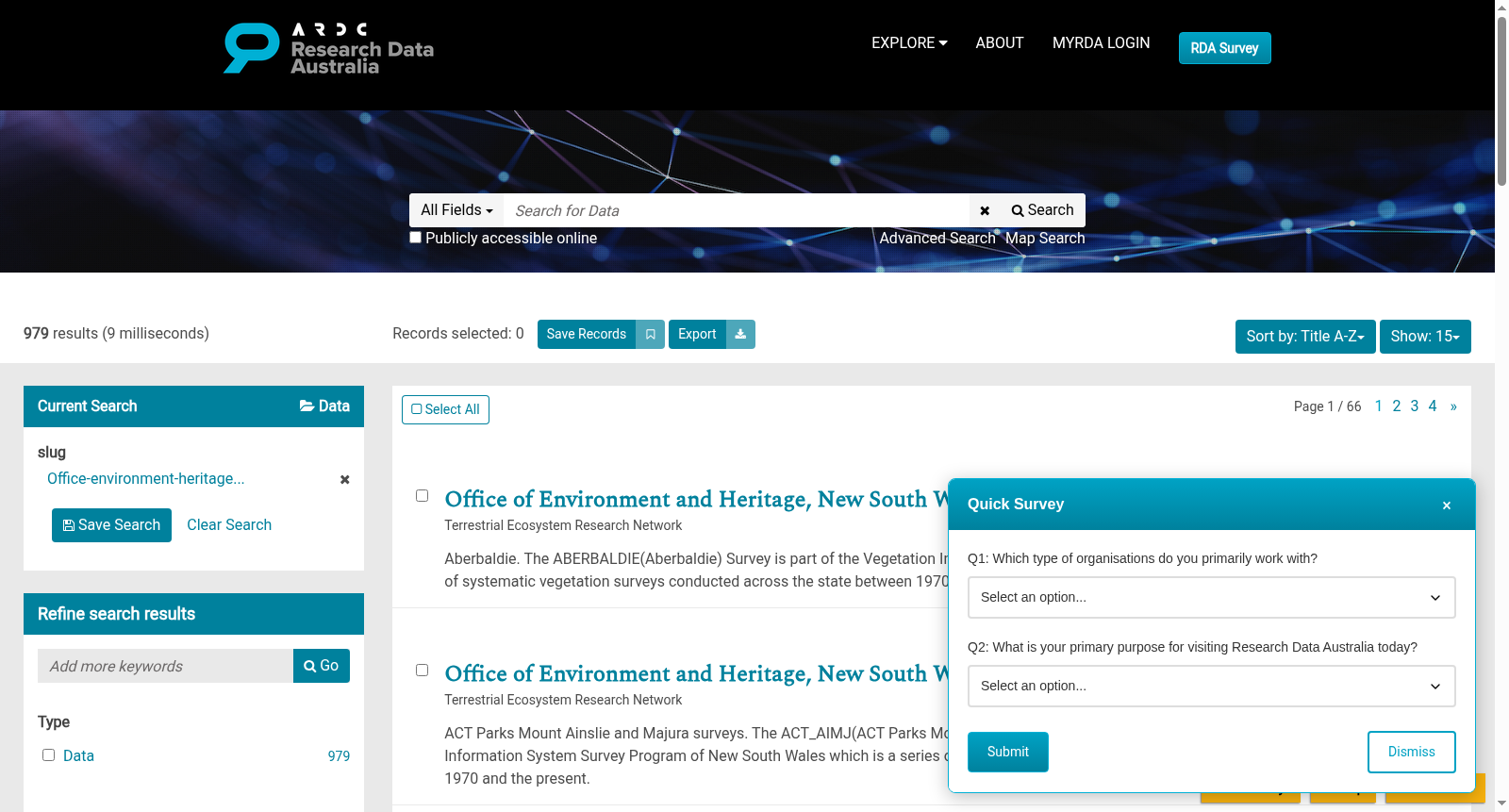Tick the Data type filter checkbox

tap(48, 755)
